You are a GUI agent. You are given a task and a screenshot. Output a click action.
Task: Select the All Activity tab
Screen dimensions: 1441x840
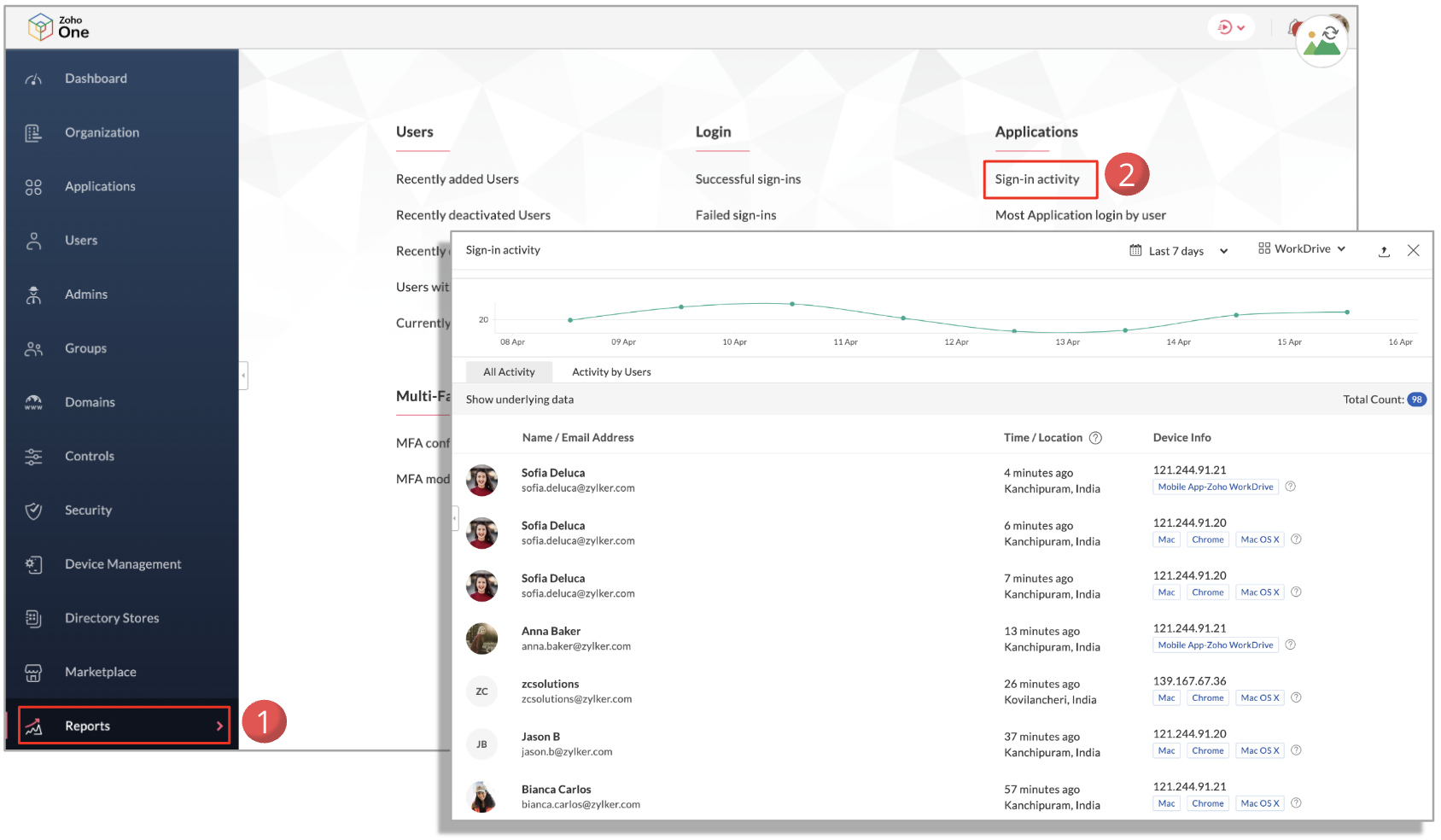[509, 372]
